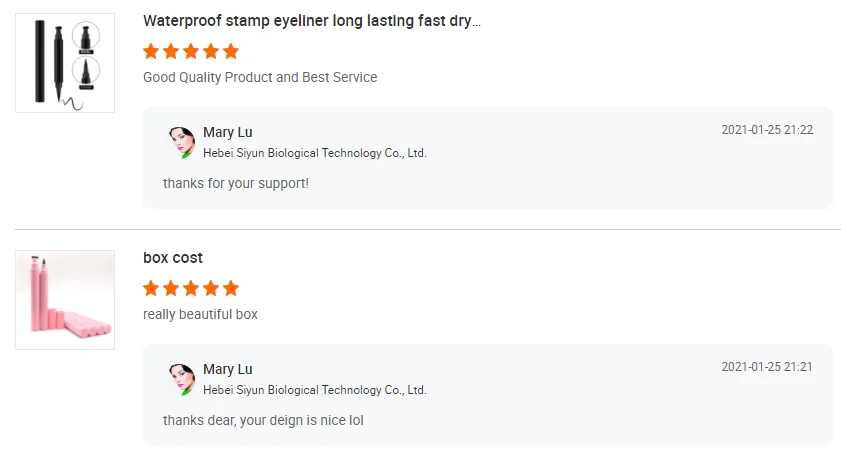The image size is (841, 452).
Task: Click the first star of the eyeliner review rating
Action: tap(151, 51)
